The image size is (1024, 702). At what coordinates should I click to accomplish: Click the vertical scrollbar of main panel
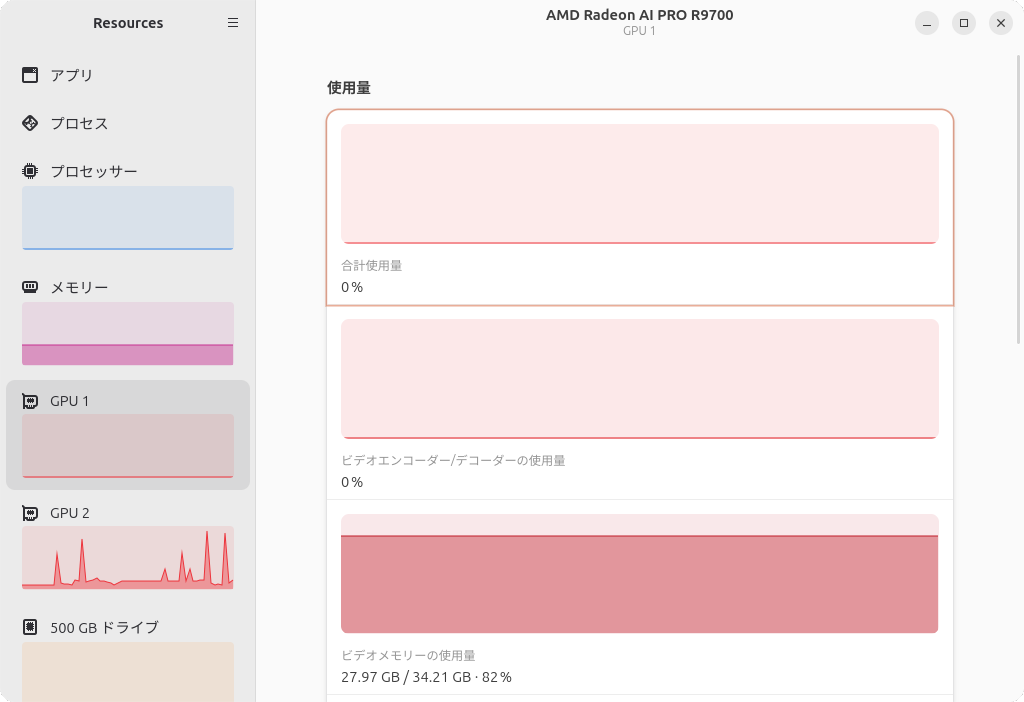(1019, 199)
